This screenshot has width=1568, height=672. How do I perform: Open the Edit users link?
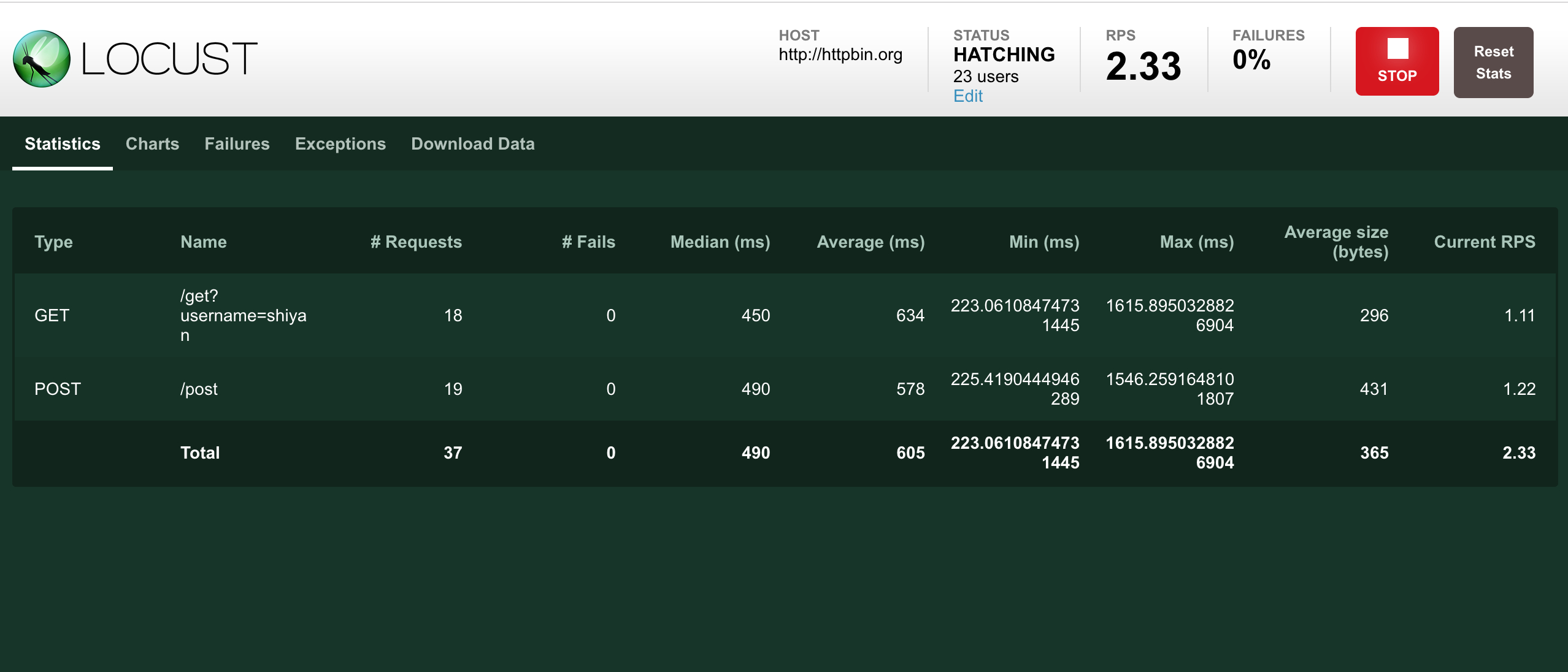click(967, 96)
